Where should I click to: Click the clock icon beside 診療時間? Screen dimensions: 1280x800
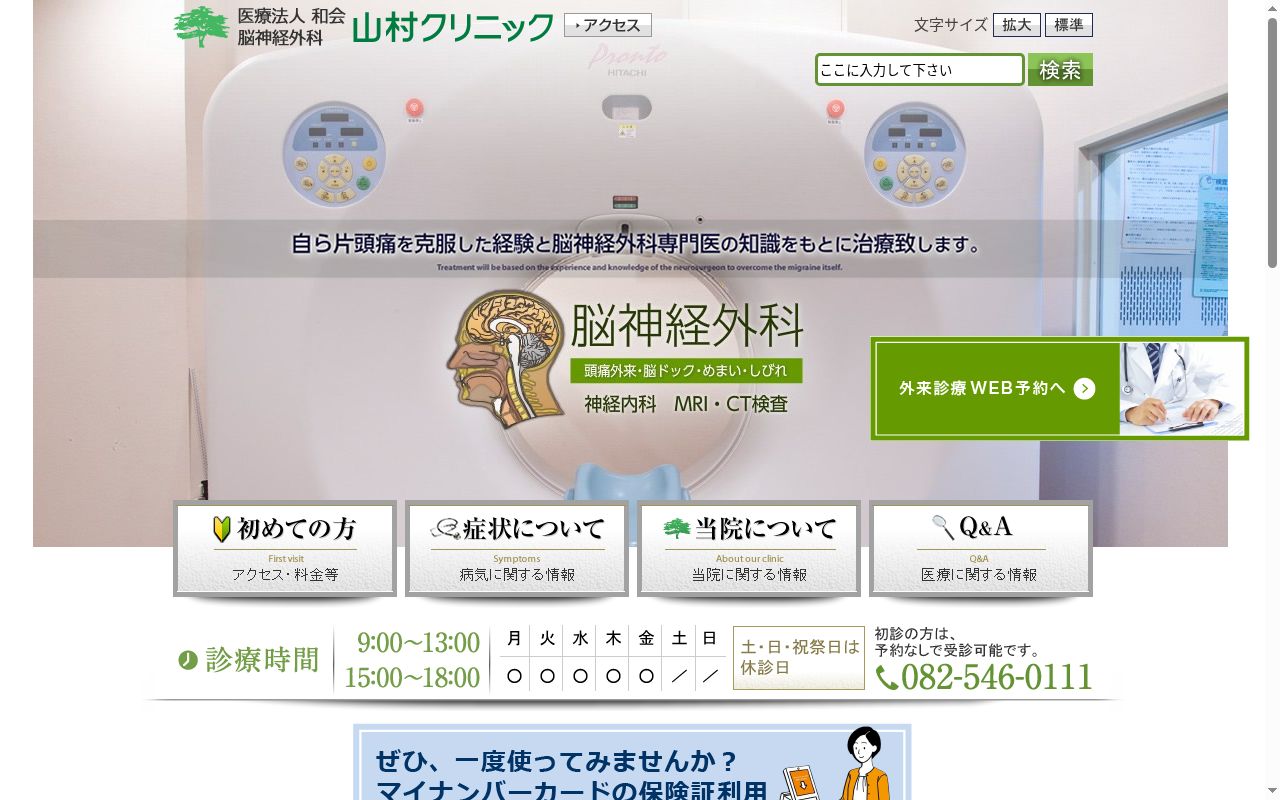tap(188, 660)
